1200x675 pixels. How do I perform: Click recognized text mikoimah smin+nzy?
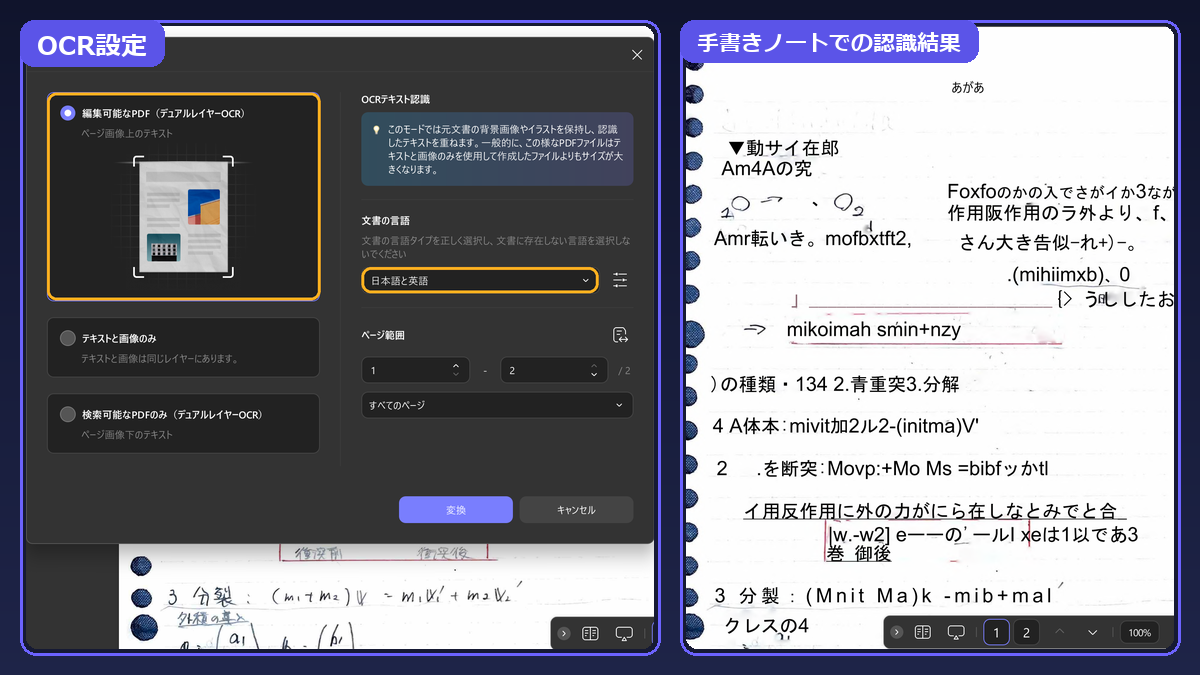coord(874,329)
